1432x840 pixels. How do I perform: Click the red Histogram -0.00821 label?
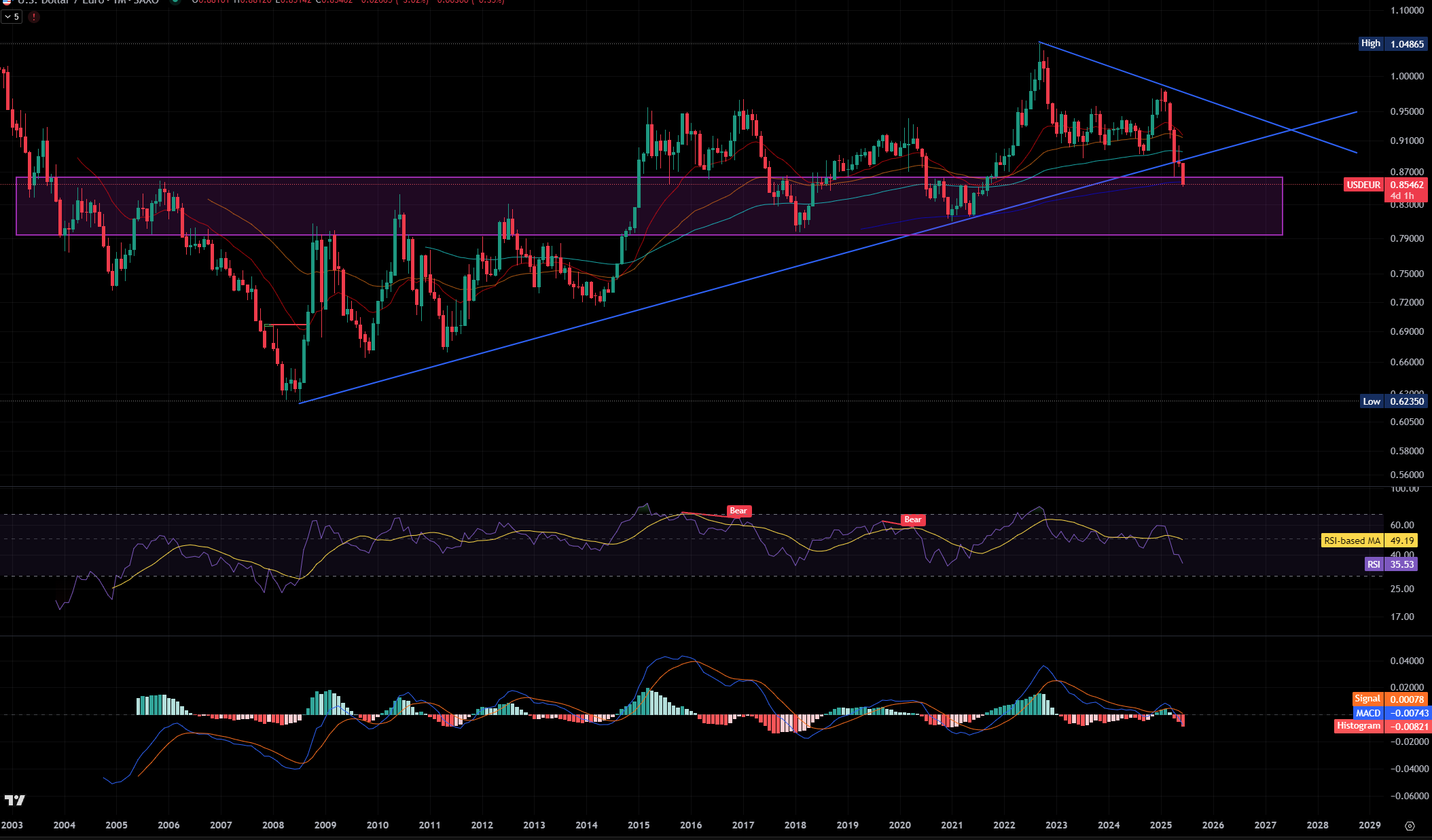(1382, 726)
